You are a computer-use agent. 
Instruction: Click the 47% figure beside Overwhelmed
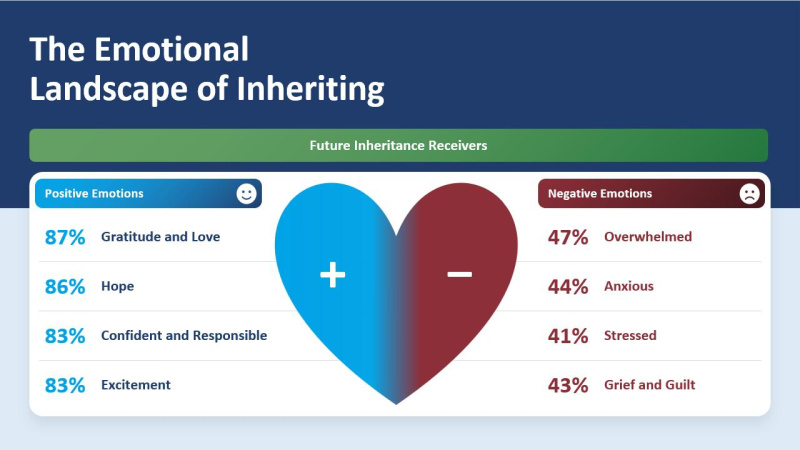coord(568,237)
